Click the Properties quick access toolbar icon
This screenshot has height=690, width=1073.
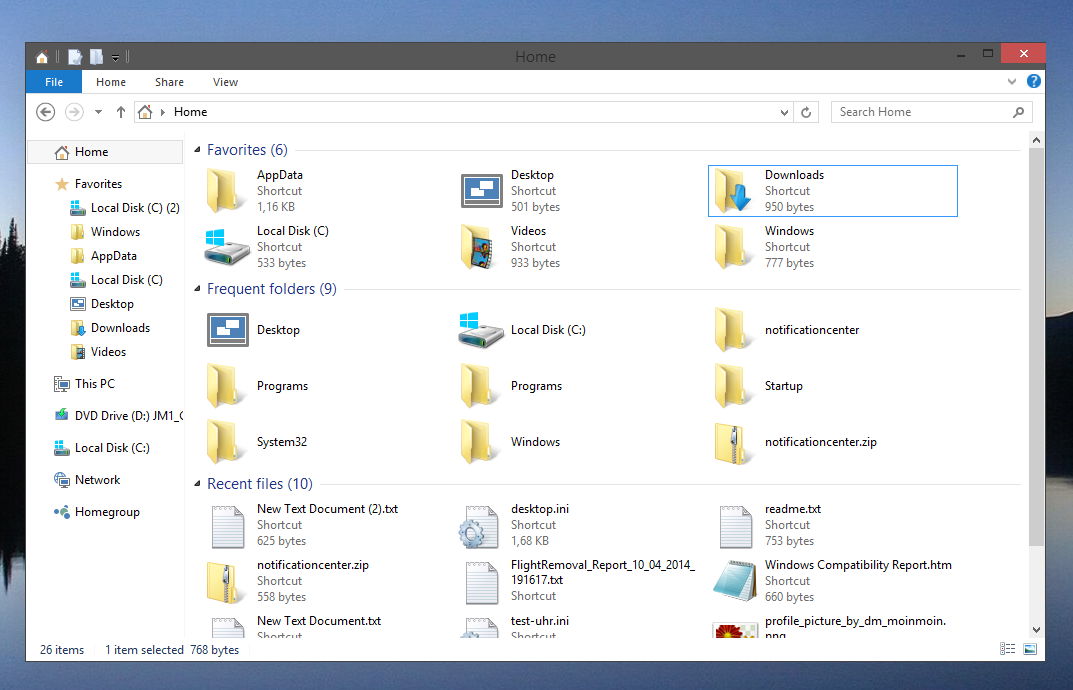[75, 57]
